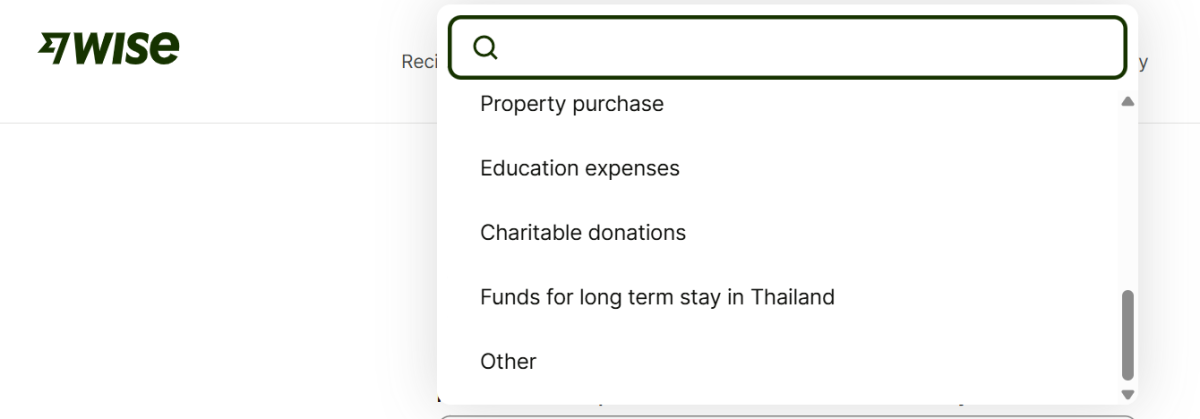Click the magnifying glass search icon
This screenshot has height=419, width=1200.
pos(485,48)
